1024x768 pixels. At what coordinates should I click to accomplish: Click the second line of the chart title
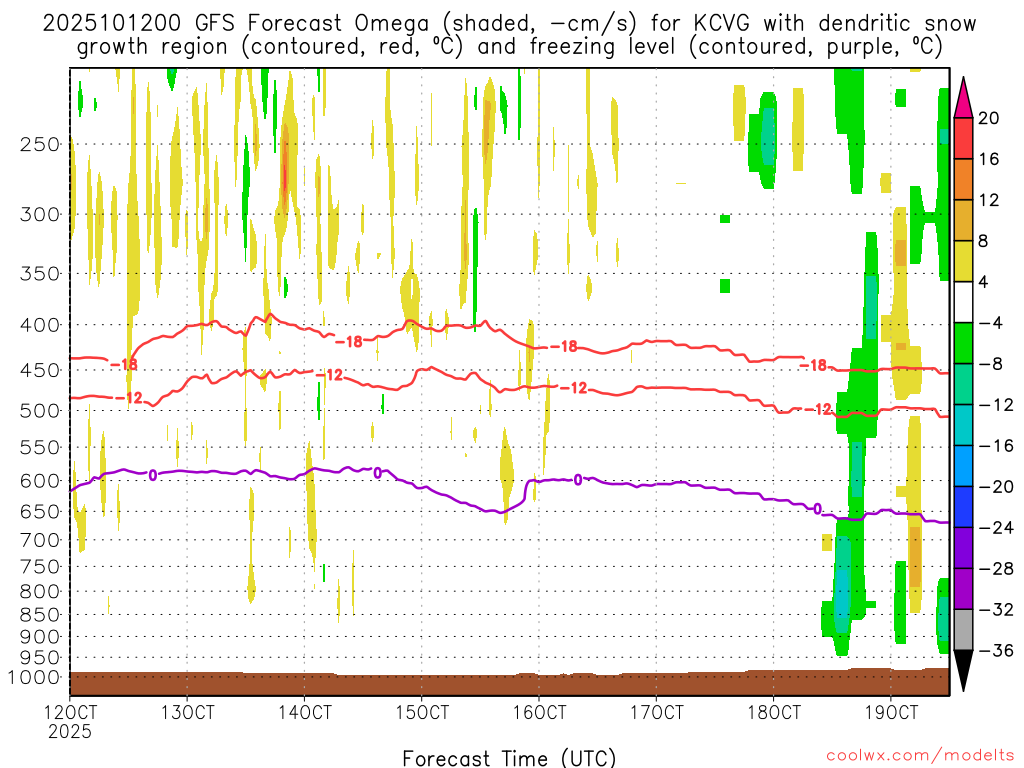(x=509, y=47)
